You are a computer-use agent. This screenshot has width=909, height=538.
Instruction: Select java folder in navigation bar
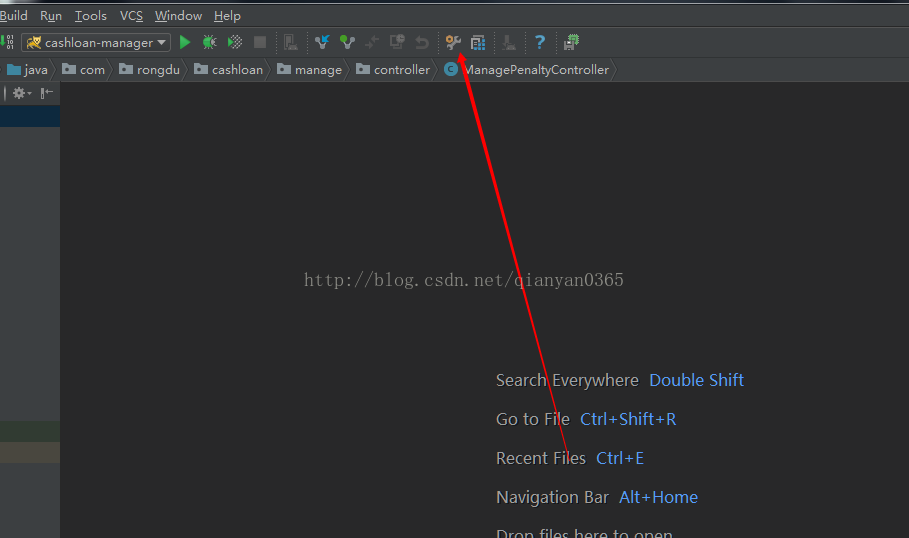tap(27, 70)
